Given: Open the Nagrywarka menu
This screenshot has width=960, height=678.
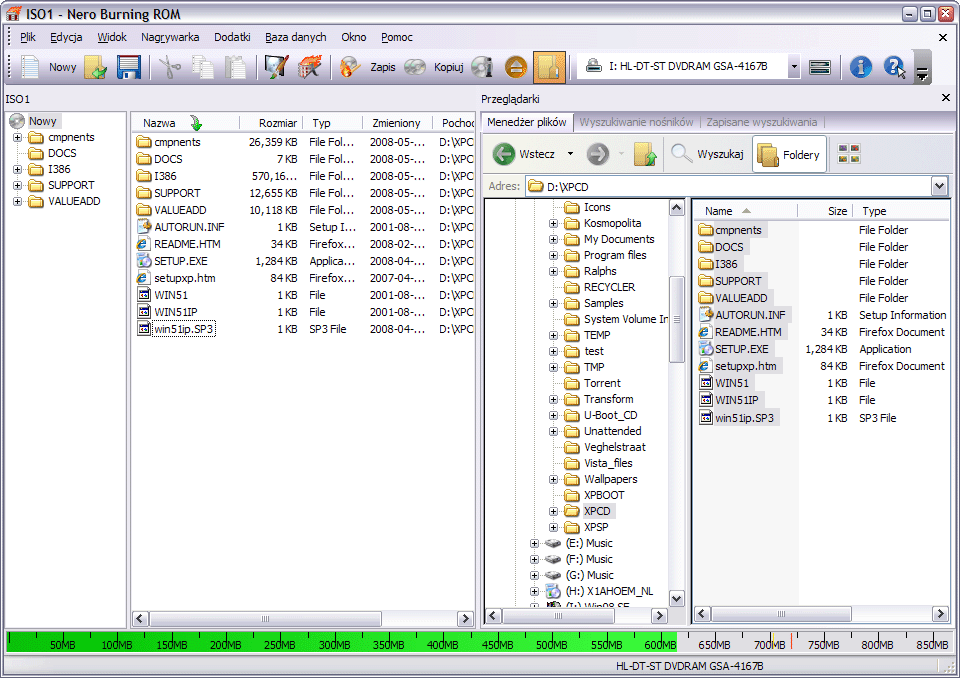Looking at the screenshot, I should pos(170,37).
